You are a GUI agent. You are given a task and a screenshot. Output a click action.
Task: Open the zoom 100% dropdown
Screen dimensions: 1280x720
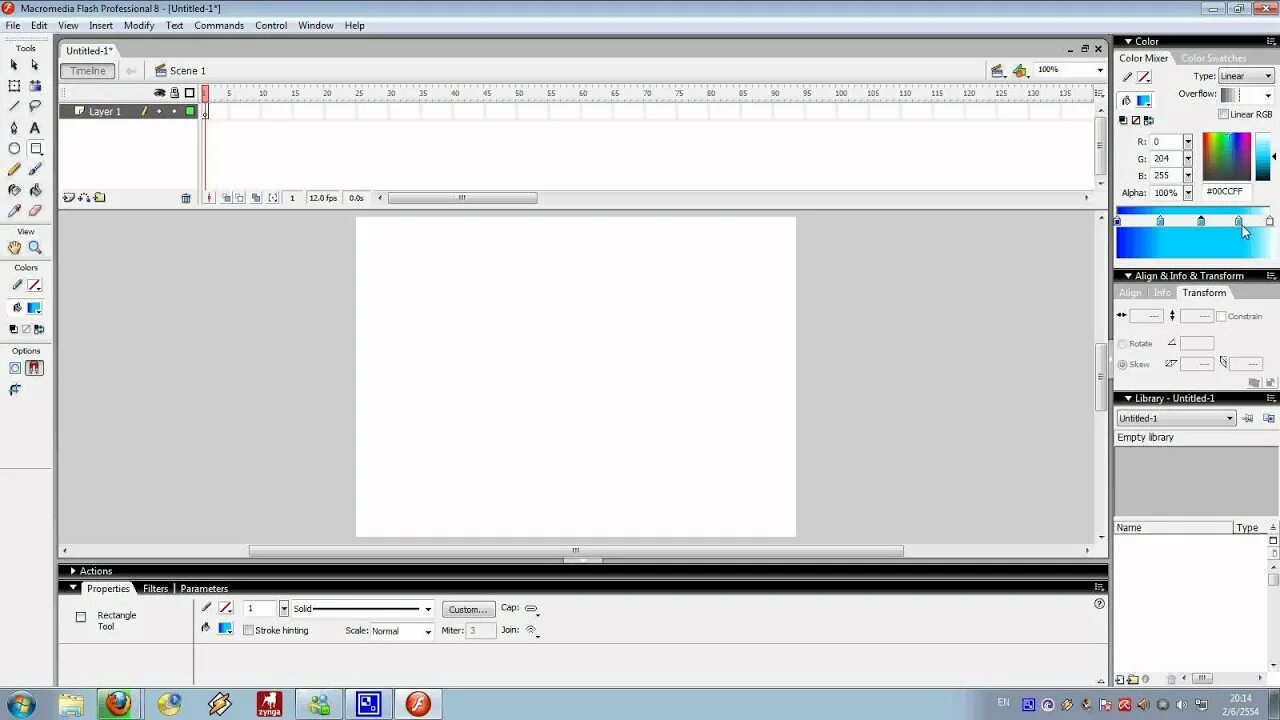1070,70
